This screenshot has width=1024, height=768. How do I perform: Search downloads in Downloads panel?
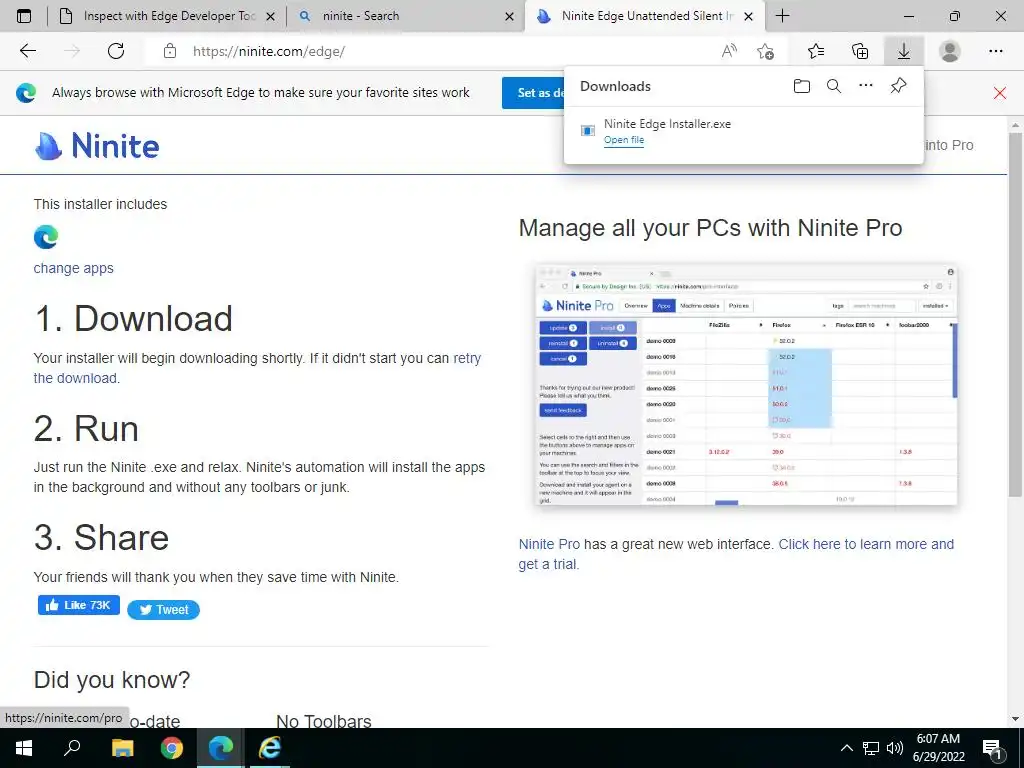pos(834,86)
